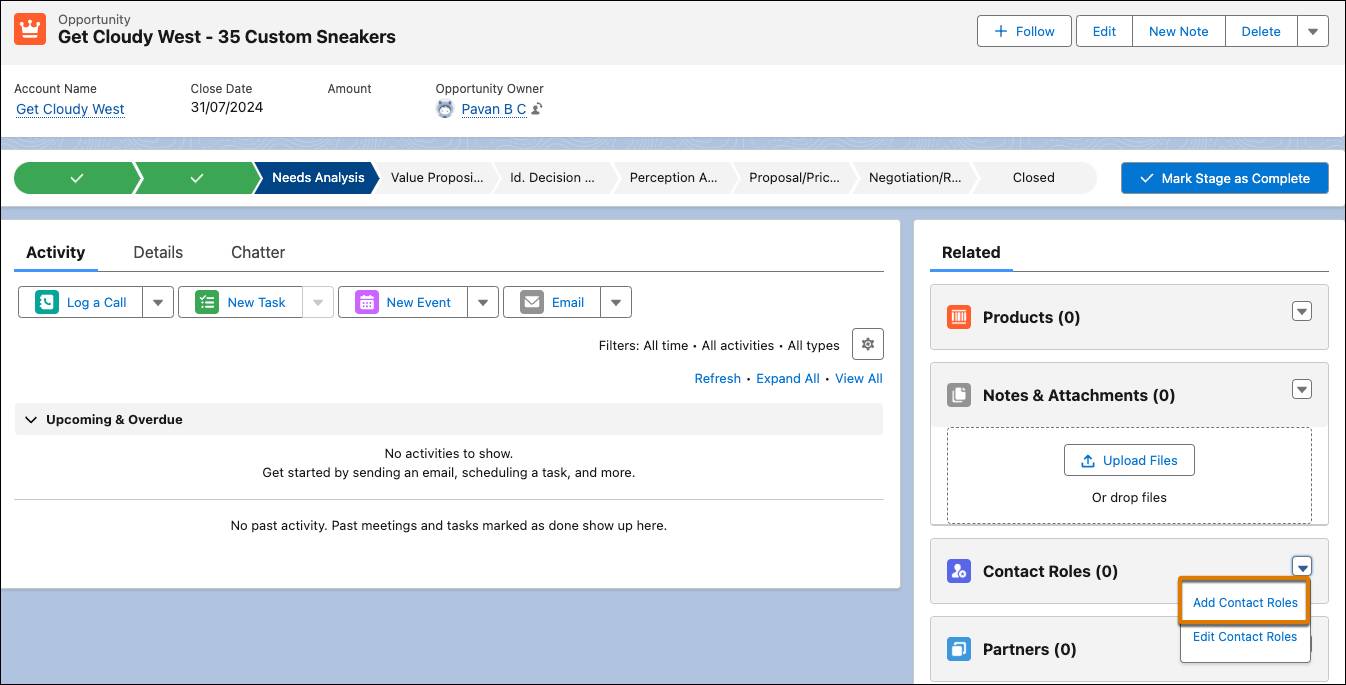Select the Related tab
This screenshot has height=685, width=1346.
[971, 252]
